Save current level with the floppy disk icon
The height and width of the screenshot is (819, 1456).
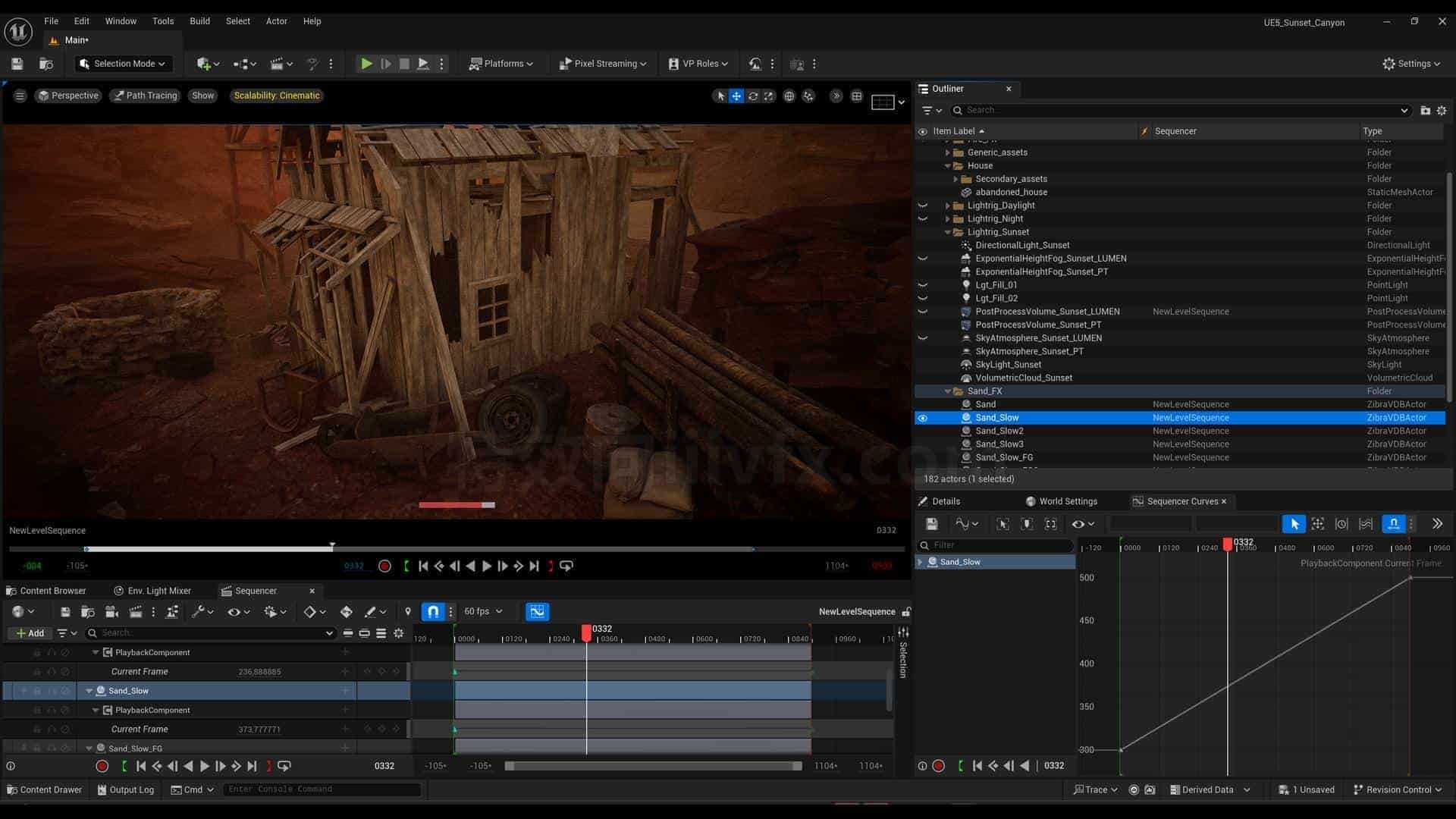(x=17, y=64)
